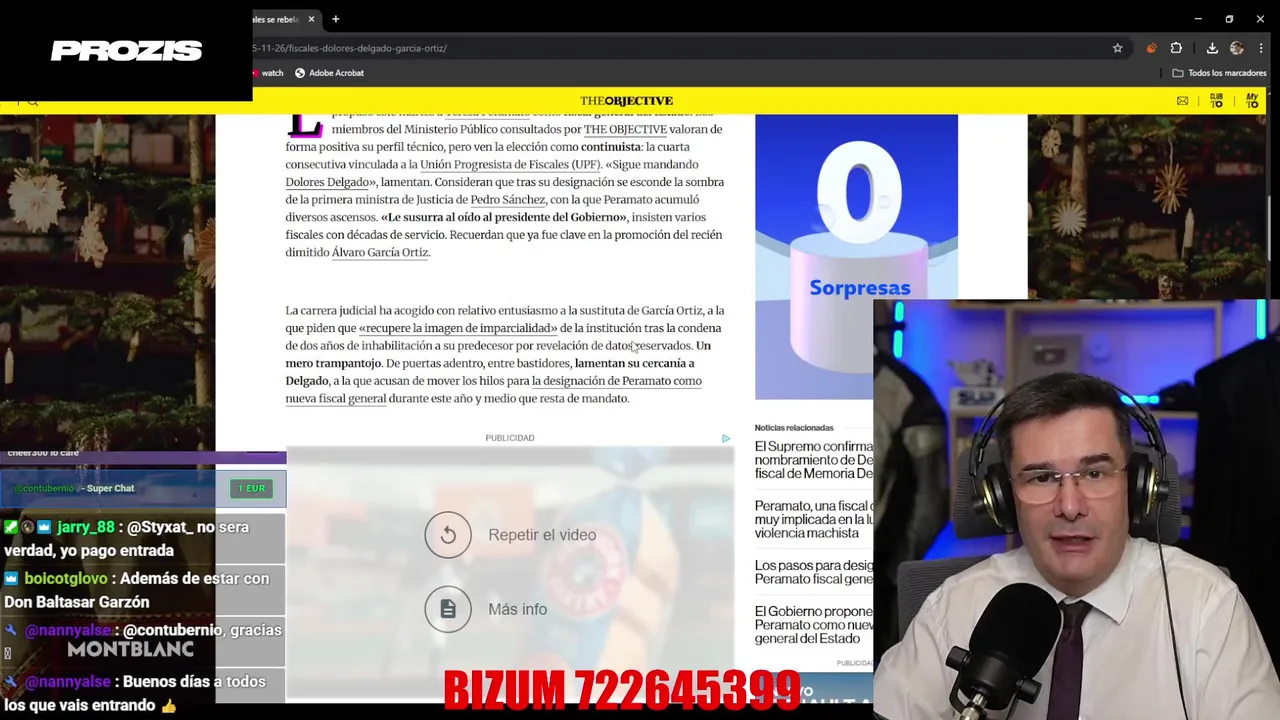This screenshot has height=720, width=1280.
Task: Click the Repetir el video replay icon
Action: pyautogui.click(x=448, y=535)
